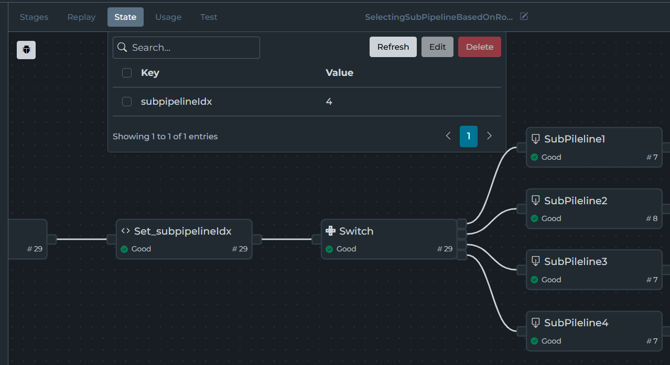Open the Stages tab
670x365 pixels.
tap(34, 17)
